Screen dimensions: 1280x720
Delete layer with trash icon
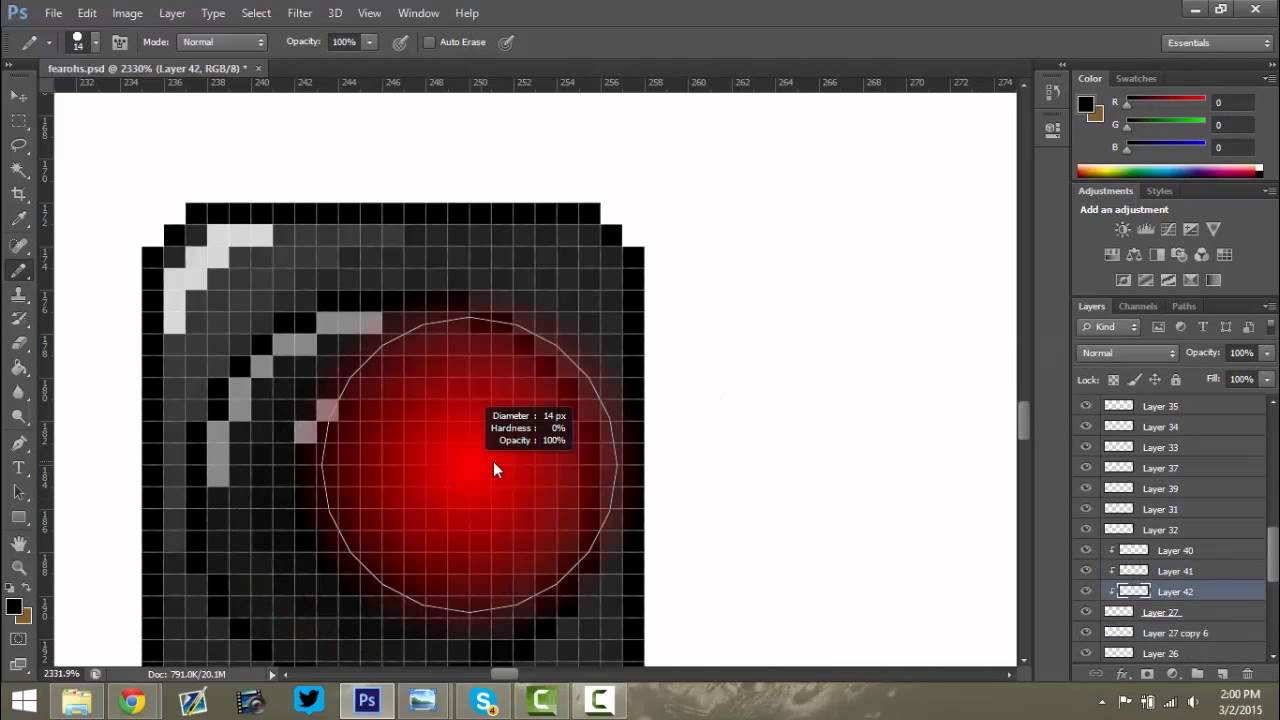tap(1247, 675)
